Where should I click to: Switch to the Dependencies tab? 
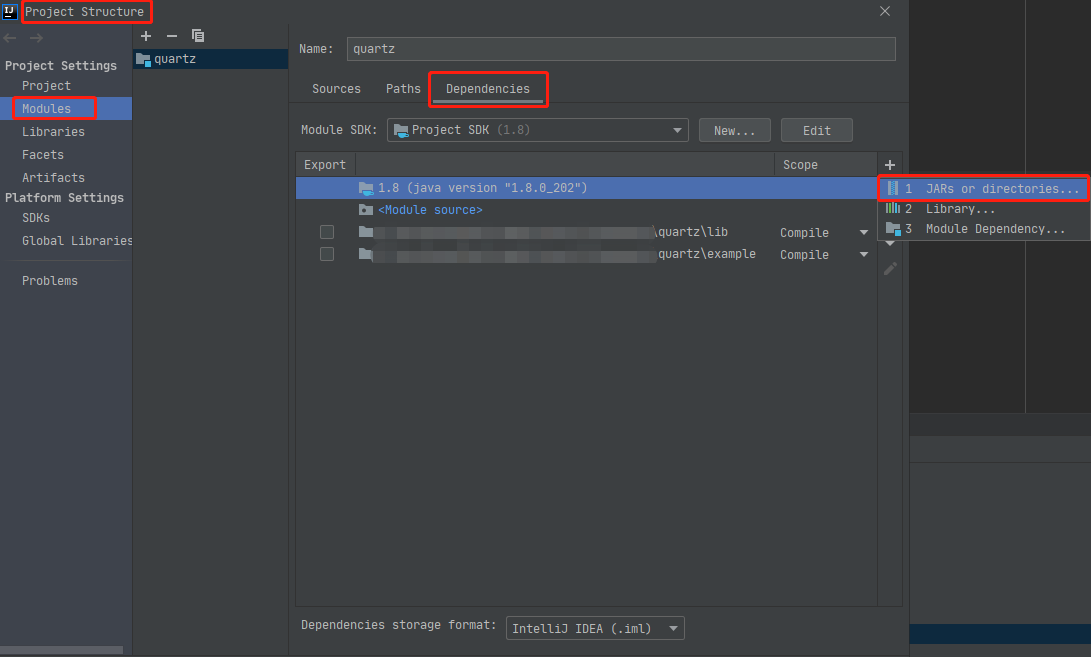tap(488, 89)
